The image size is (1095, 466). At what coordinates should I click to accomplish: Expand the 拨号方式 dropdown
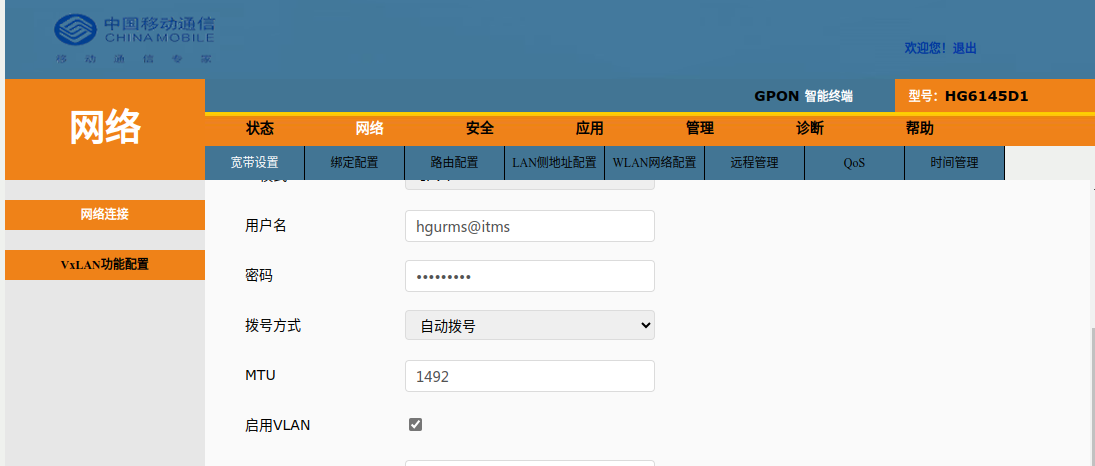(529, 326)
